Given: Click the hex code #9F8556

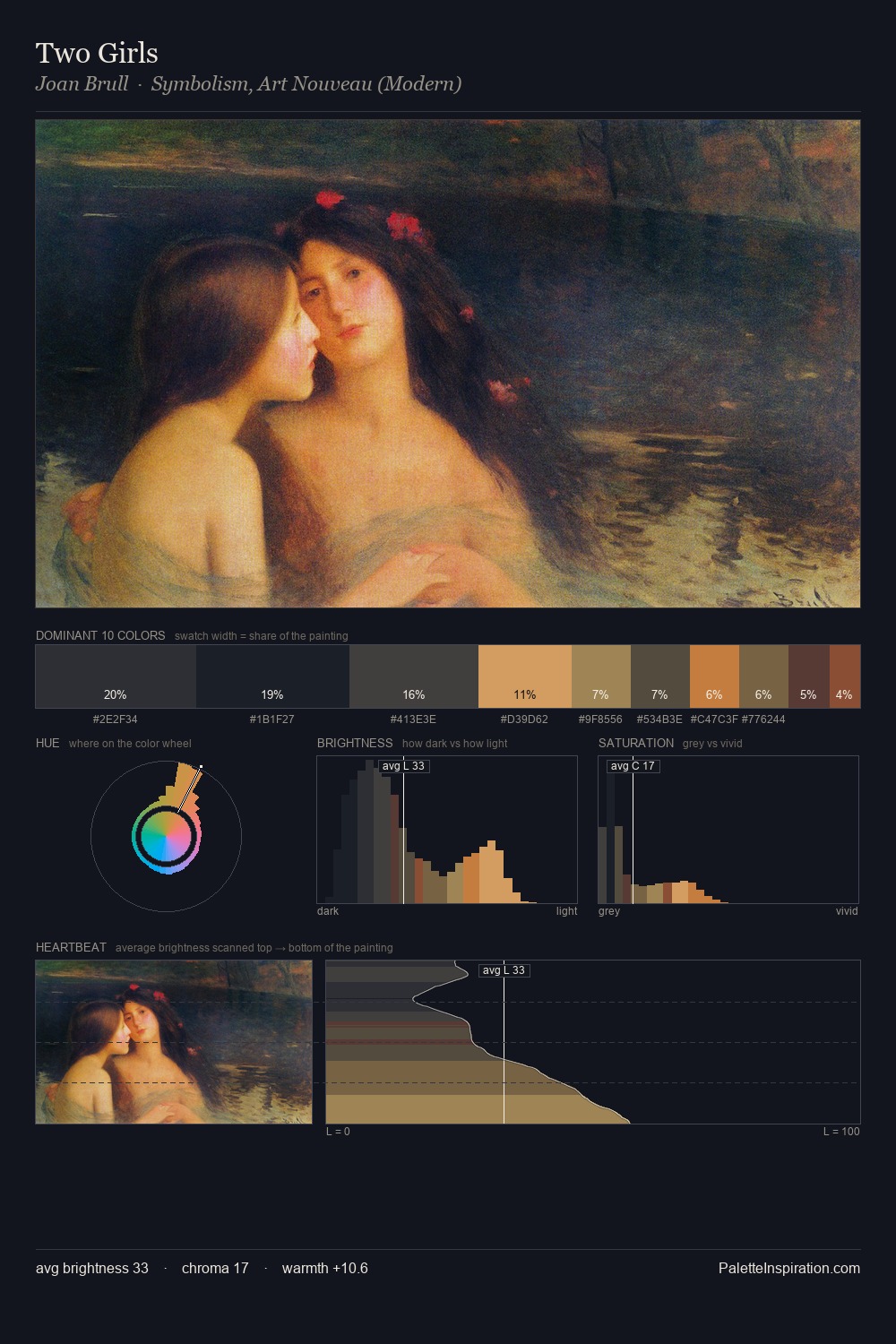Looking at the screenshot, I should tap(600, 719).
